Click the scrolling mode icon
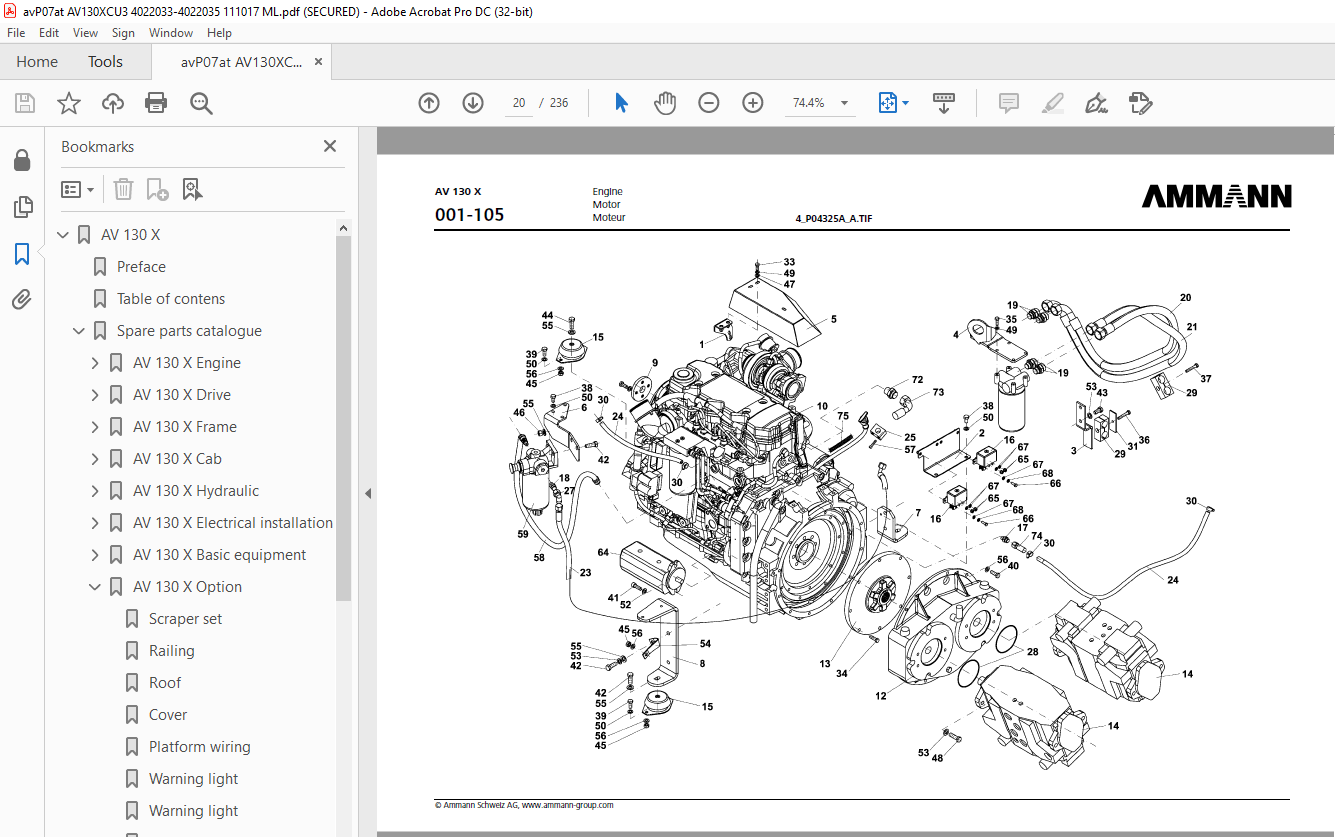1335x837 pixels. (944, 103)
